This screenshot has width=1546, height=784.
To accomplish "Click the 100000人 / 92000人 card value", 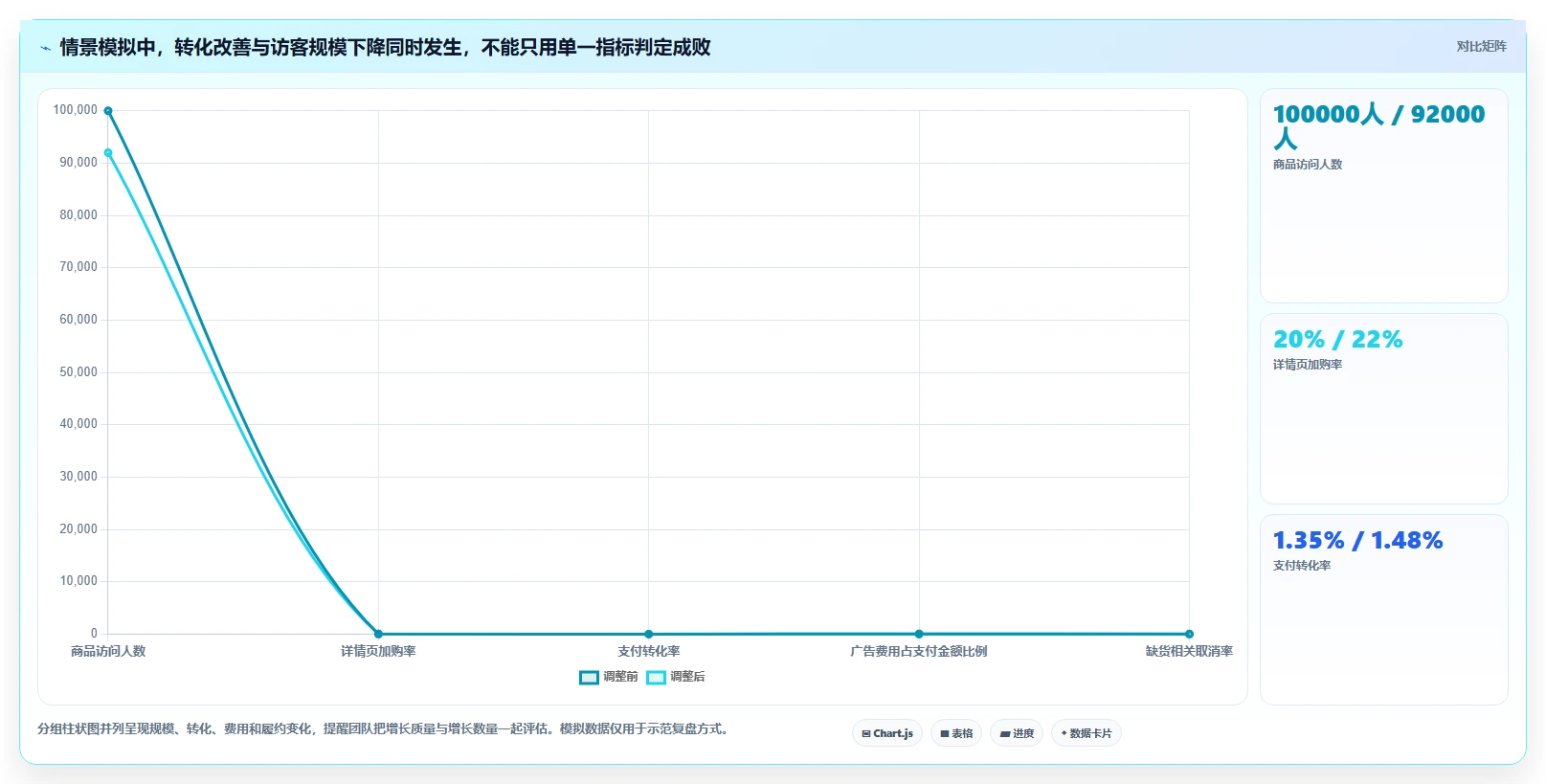I will click(1378, 126).
